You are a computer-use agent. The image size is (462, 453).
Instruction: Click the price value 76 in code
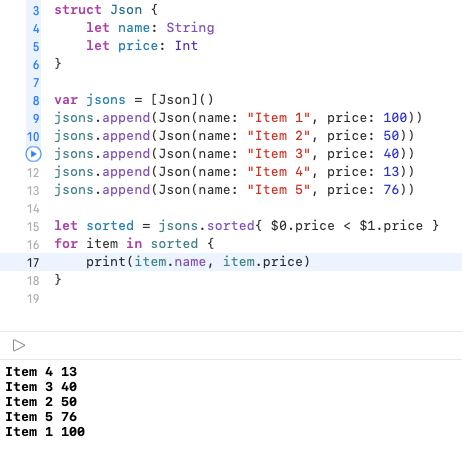tap(391, 190)
